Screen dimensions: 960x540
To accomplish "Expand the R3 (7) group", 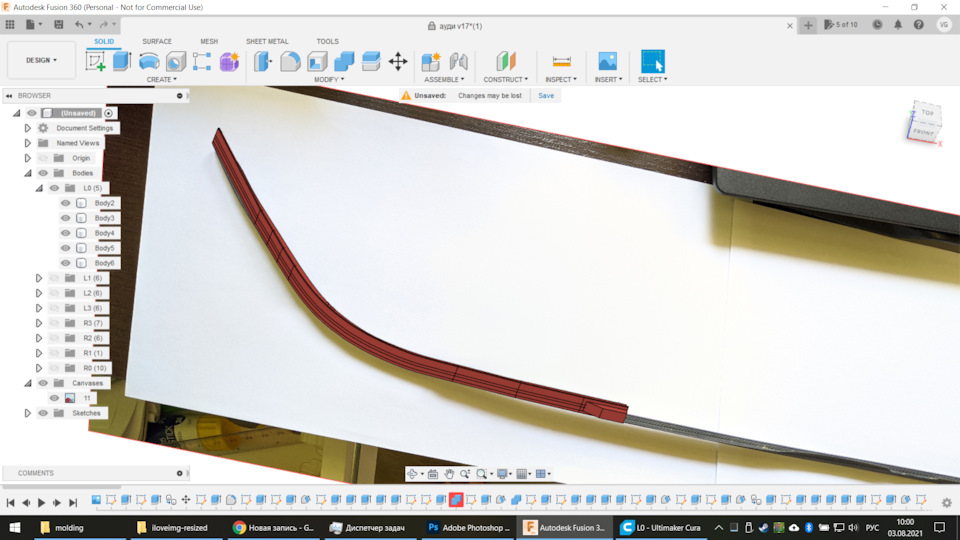I will coord(39,323).
